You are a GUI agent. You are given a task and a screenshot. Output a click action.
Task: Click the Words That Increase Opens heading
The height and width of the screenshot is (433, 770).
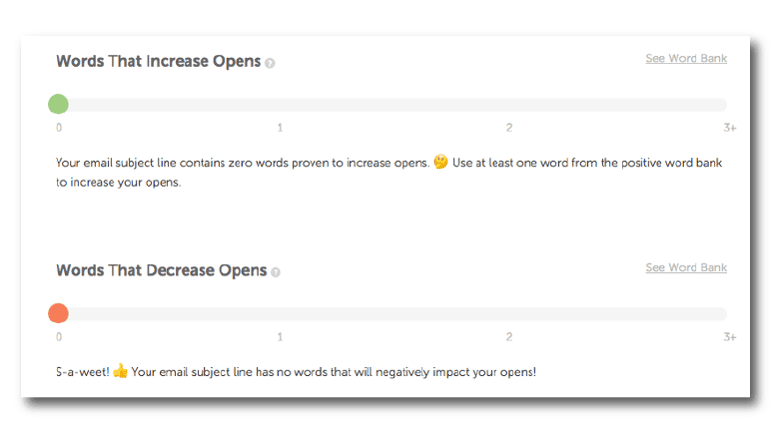(158, 61)
